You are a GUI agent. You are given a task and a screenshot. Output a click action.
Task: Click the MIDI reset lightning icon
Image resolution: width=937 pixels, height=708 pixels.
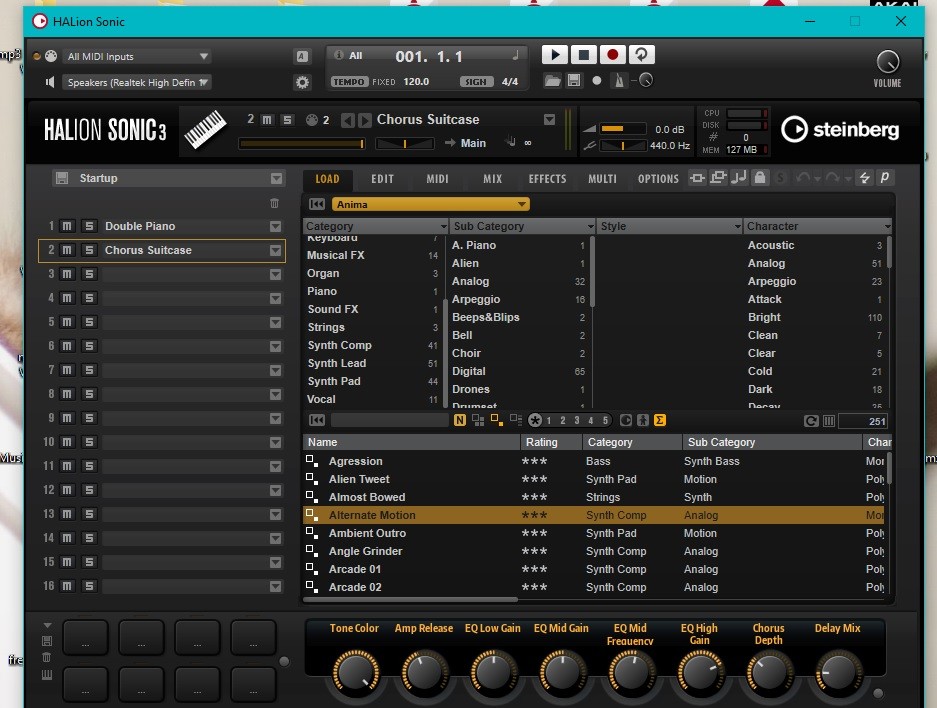865,177
